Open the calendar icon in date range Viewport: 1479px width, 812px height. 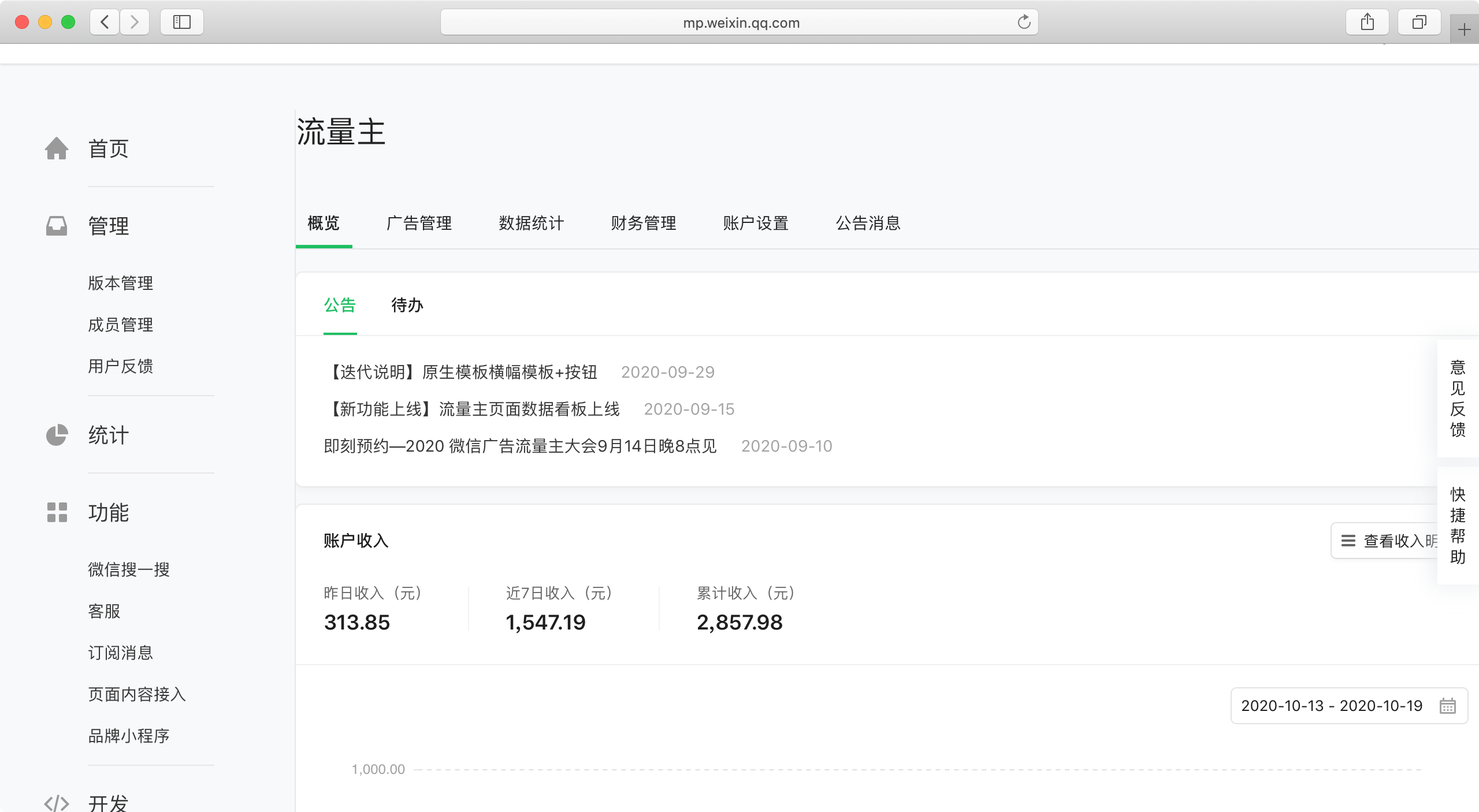pyautogui.click(x=1447, y=706)
